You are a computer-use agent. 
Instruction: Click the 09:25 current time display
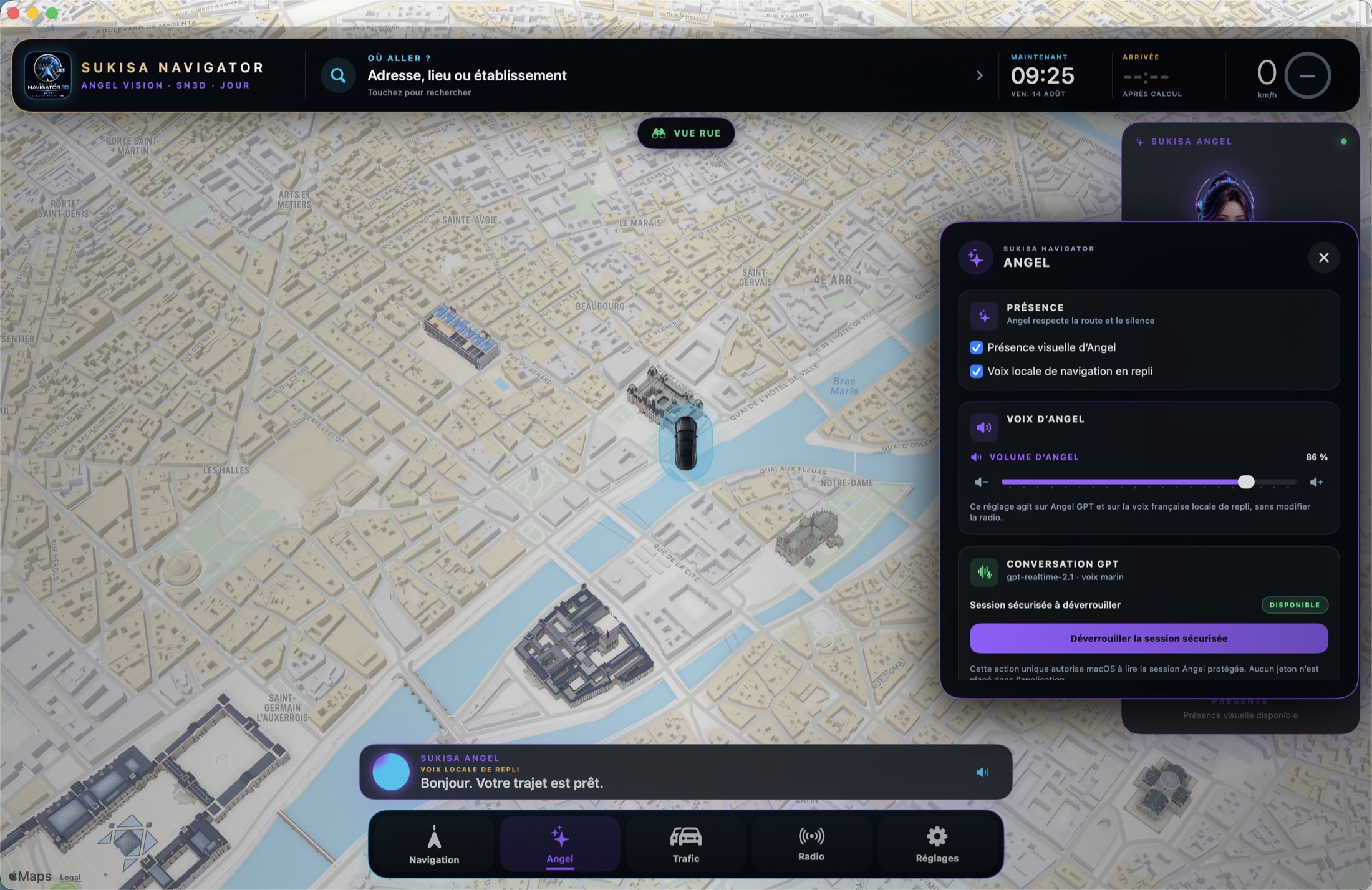pos(1042,76)
